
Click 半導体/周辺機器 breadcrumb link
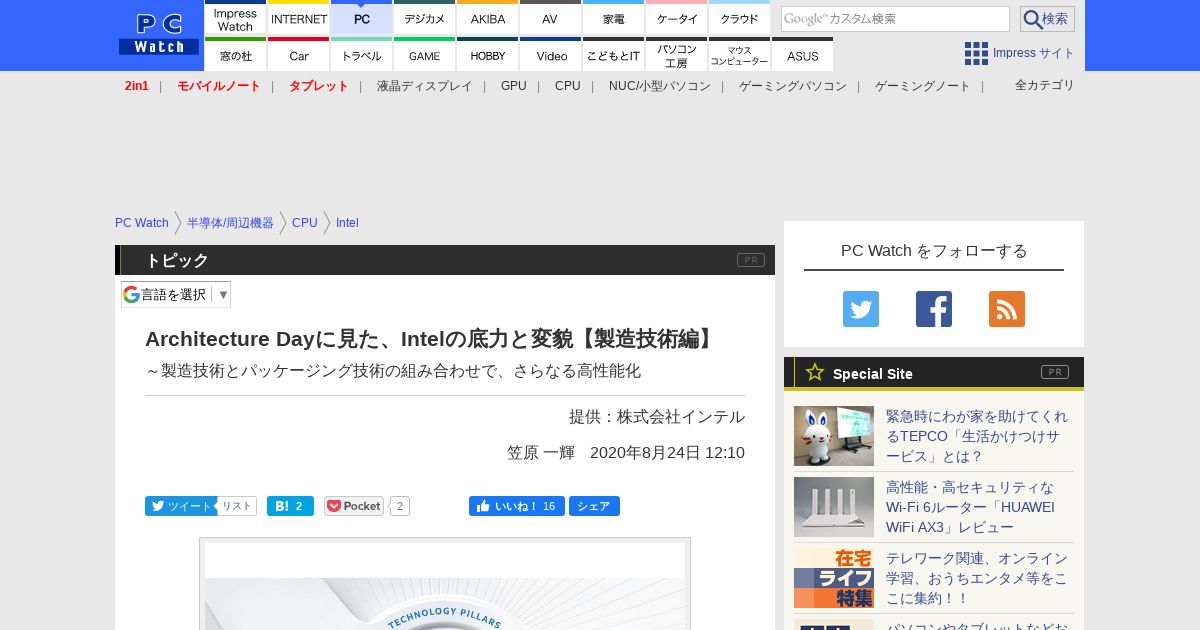pos(230,223)
